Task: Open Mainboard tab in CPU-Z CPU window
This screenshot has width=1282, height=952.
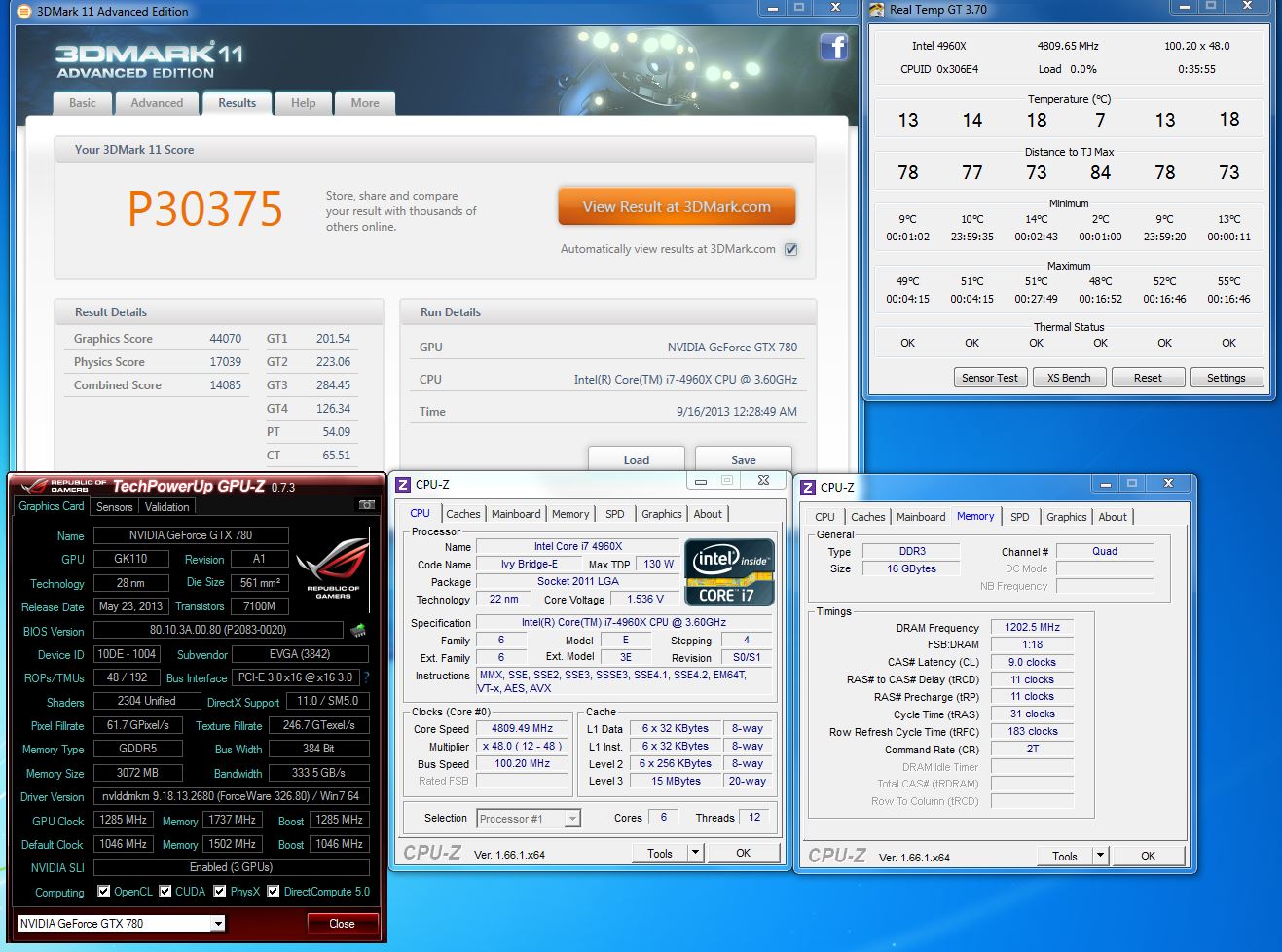Action: [x=516, y=514]
